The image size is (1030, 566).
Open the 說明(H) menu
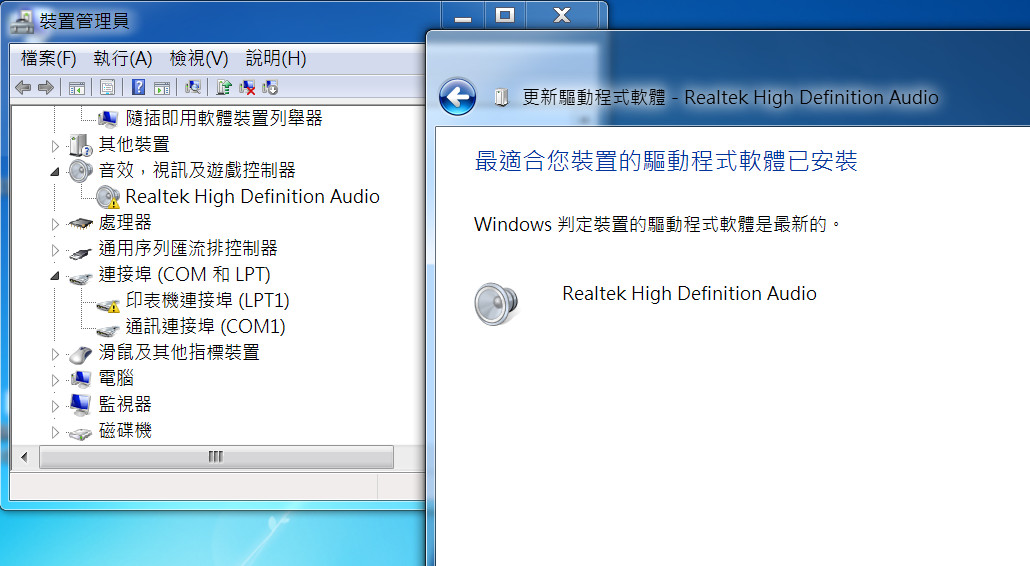click(276, 58)
